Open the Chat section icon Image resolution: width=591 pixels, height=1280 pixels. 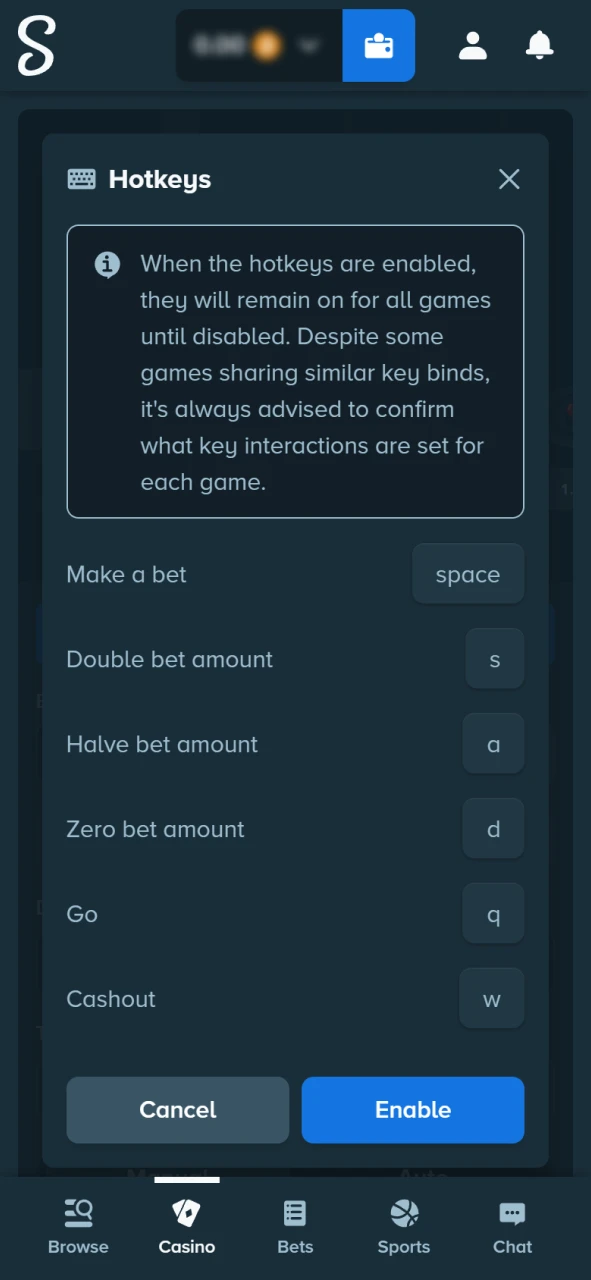point(512,1222)
